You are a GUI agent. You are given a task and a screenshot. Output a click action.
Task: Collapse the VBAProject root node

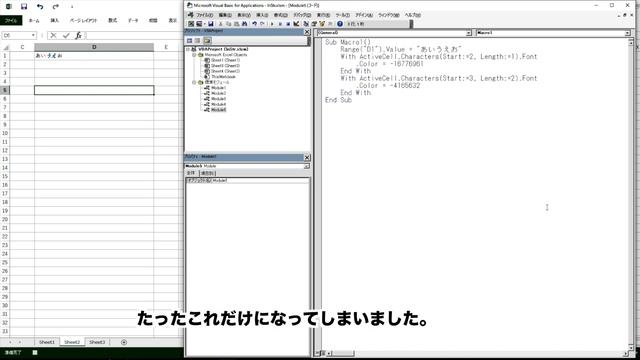pos(188,49)
